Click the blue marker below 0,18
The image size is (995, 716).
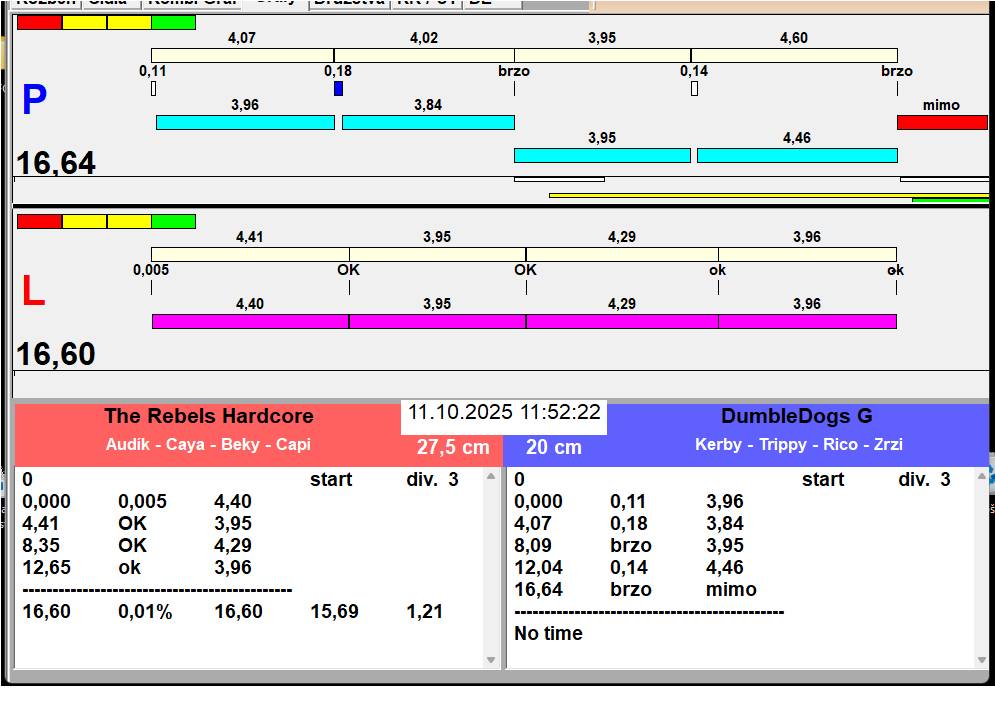coord(338,89)
